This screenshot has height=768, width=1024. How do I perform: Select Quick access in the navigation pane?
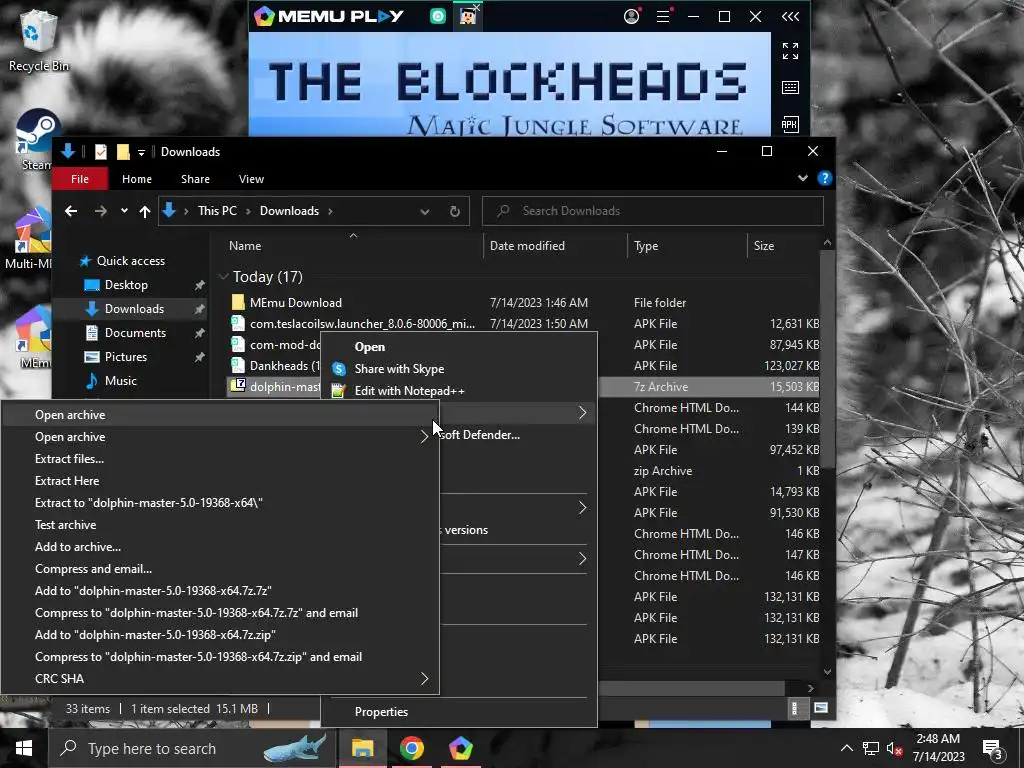[x=130, y=261]
